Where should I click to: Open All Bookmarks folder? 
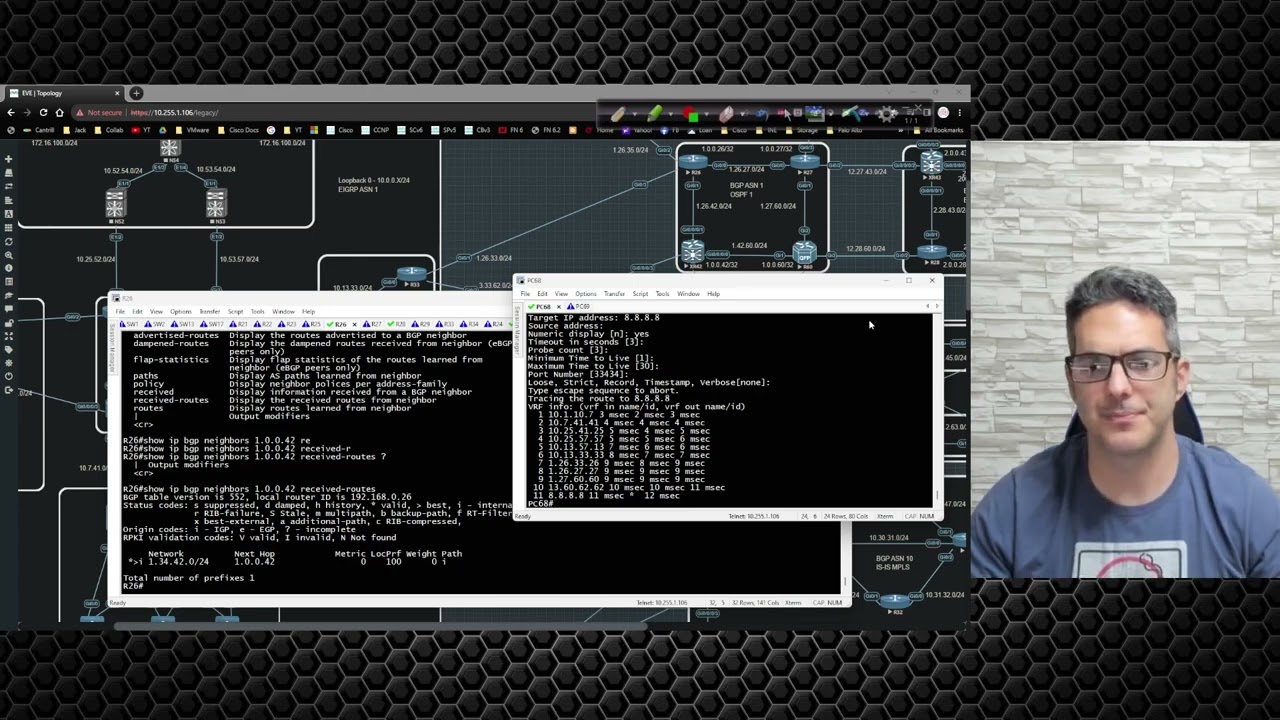point(938,130)
